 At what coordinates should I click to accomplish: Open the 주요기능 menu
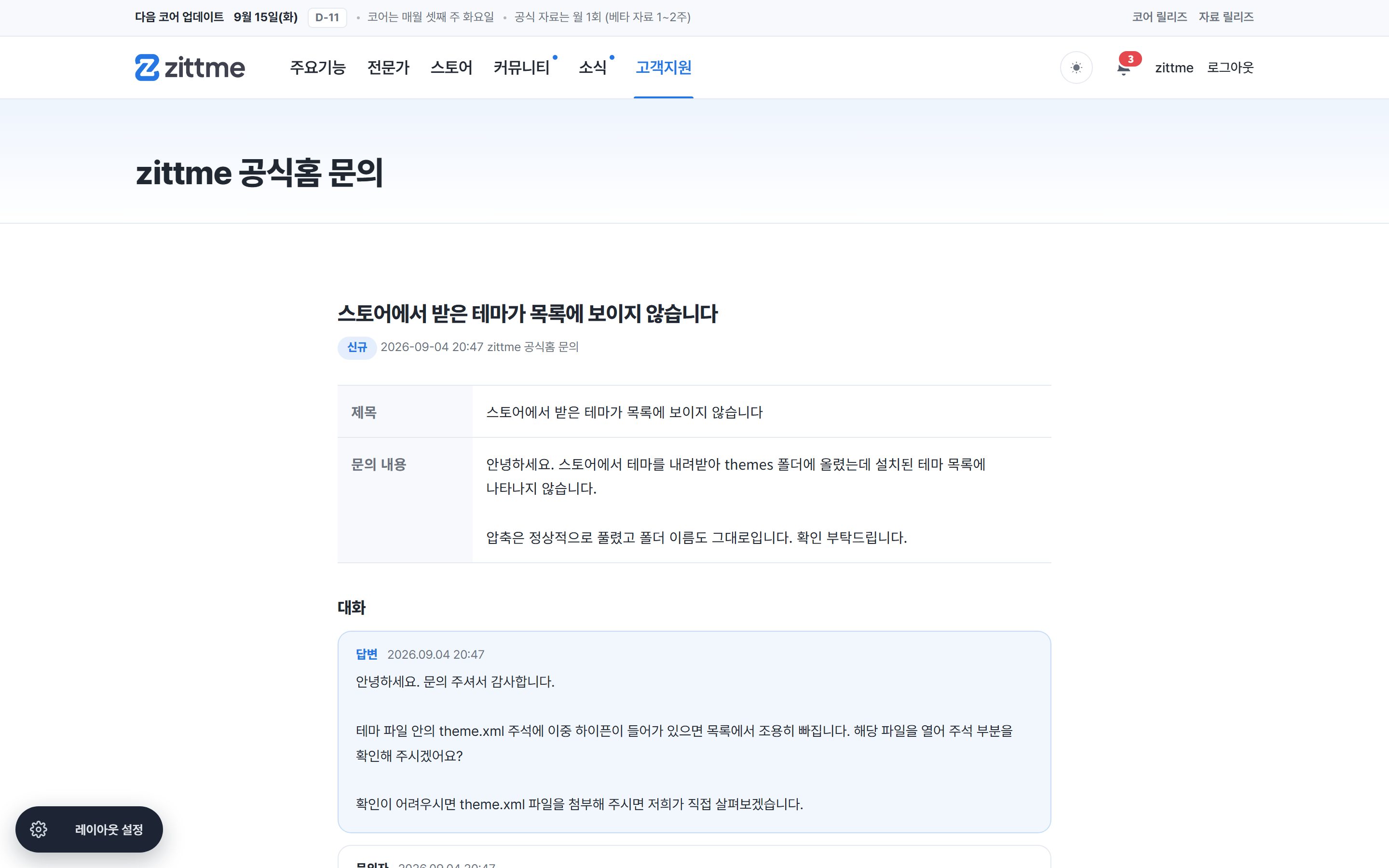pyautogui.click(x=317, y=68)
